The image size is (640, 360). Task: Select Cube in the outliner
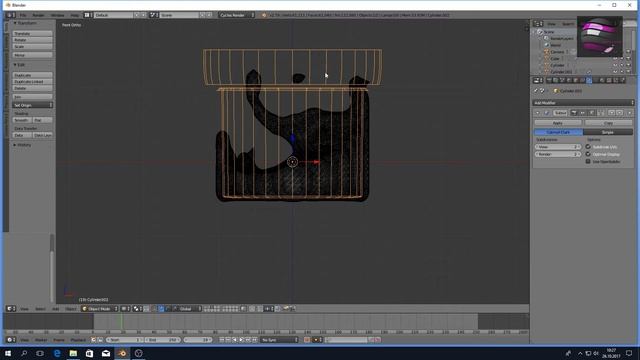[x=555, y=58]
